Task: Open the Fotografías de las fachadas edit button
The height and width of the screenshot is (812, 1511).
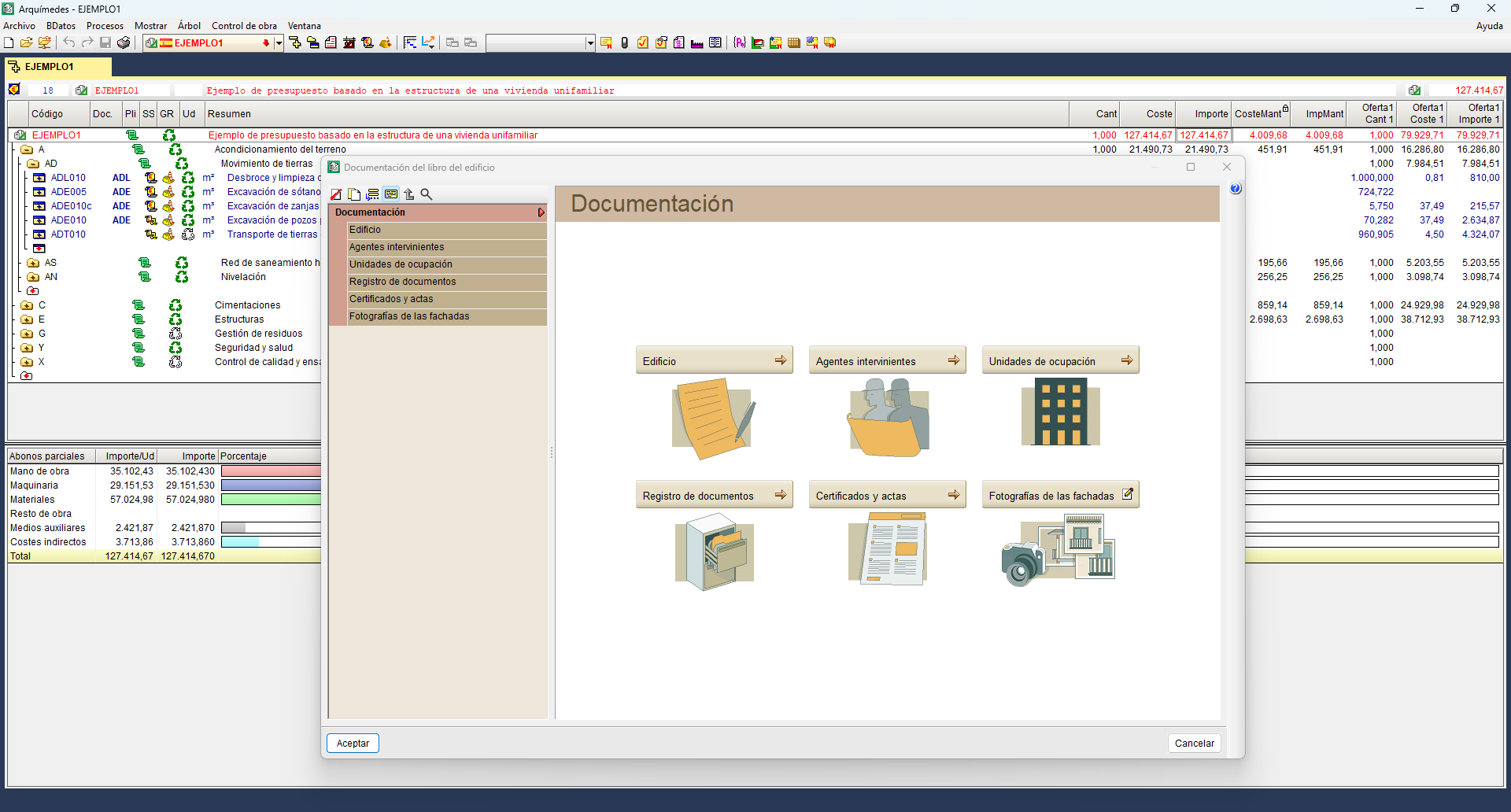Action: (x=1060, y=496)
